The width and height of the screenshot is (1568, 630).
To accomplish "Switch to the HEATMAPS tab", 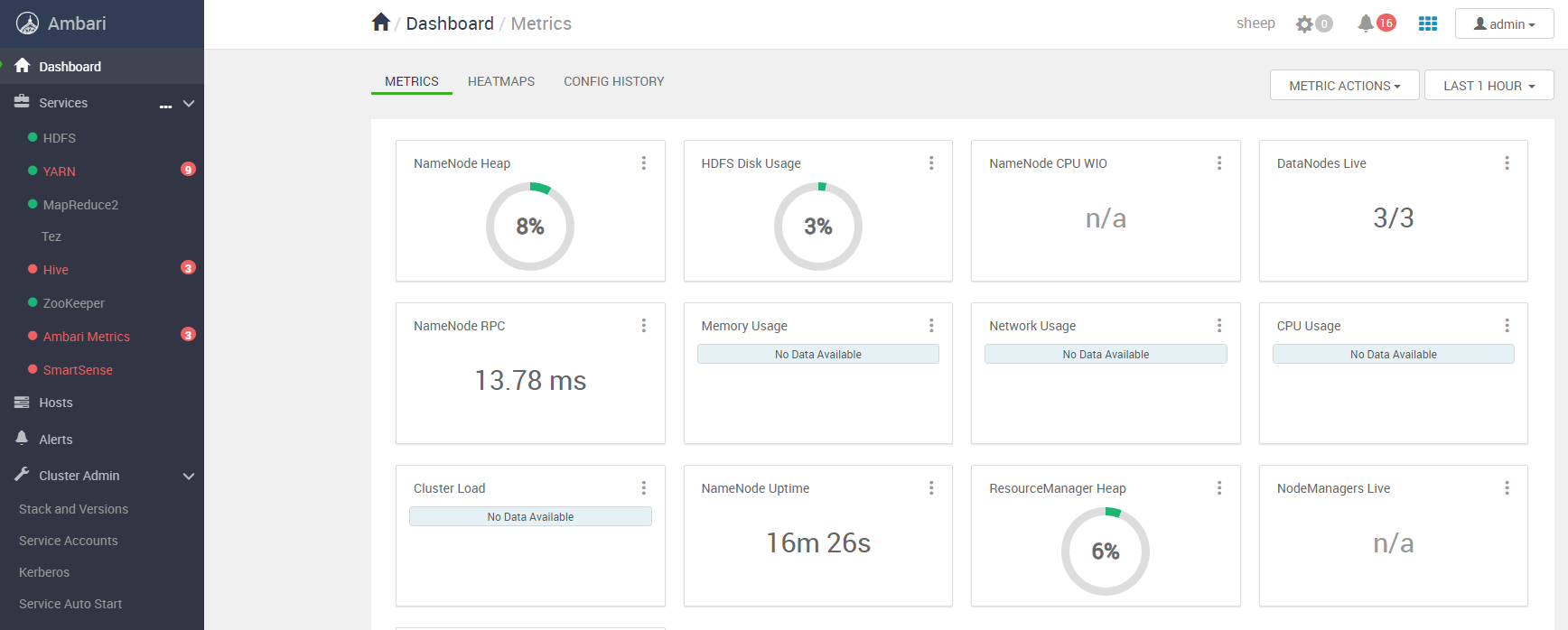I will (x=501, y=81).
